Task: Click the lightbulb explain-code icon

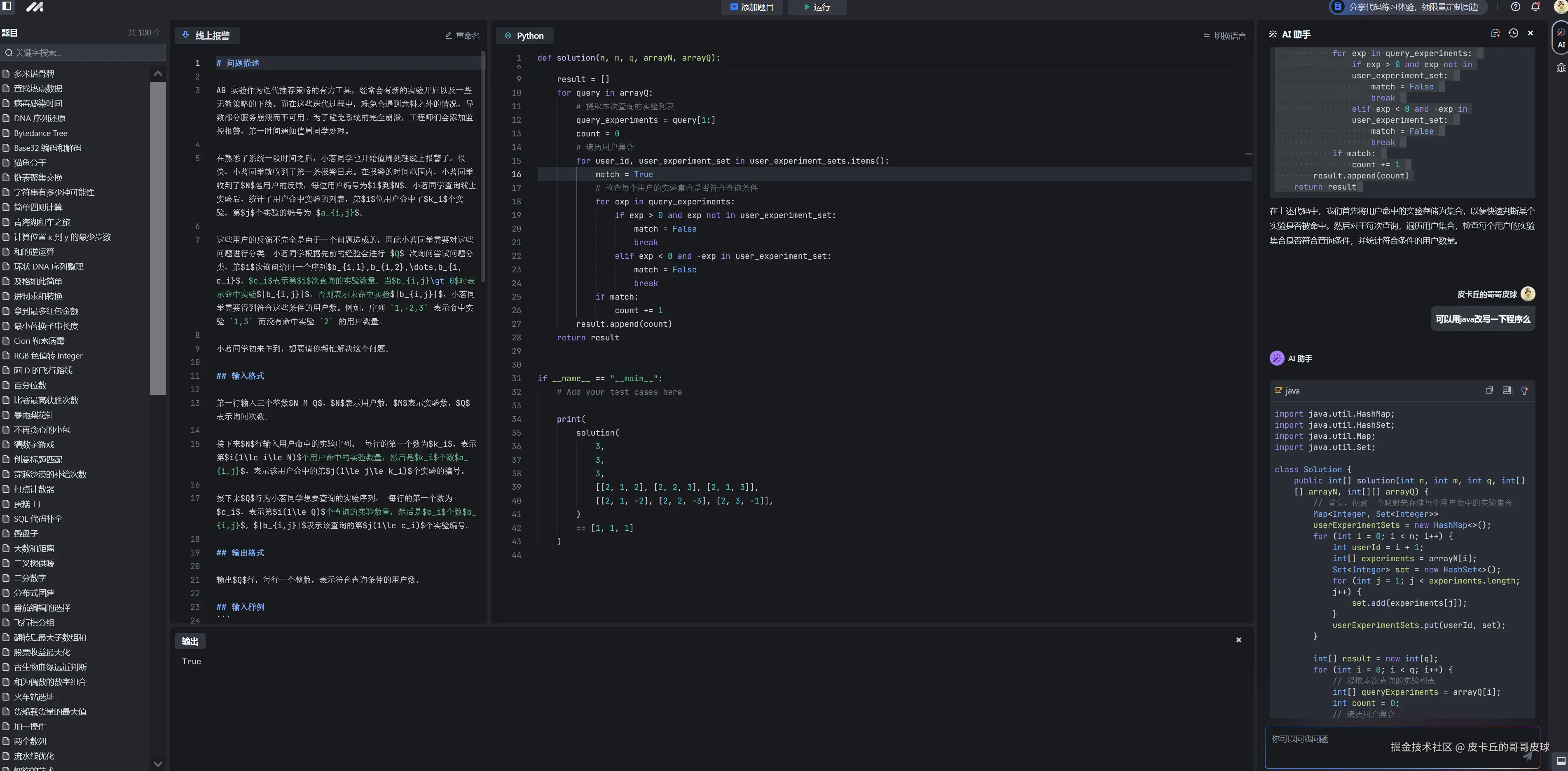Action: coord(1524,390)
